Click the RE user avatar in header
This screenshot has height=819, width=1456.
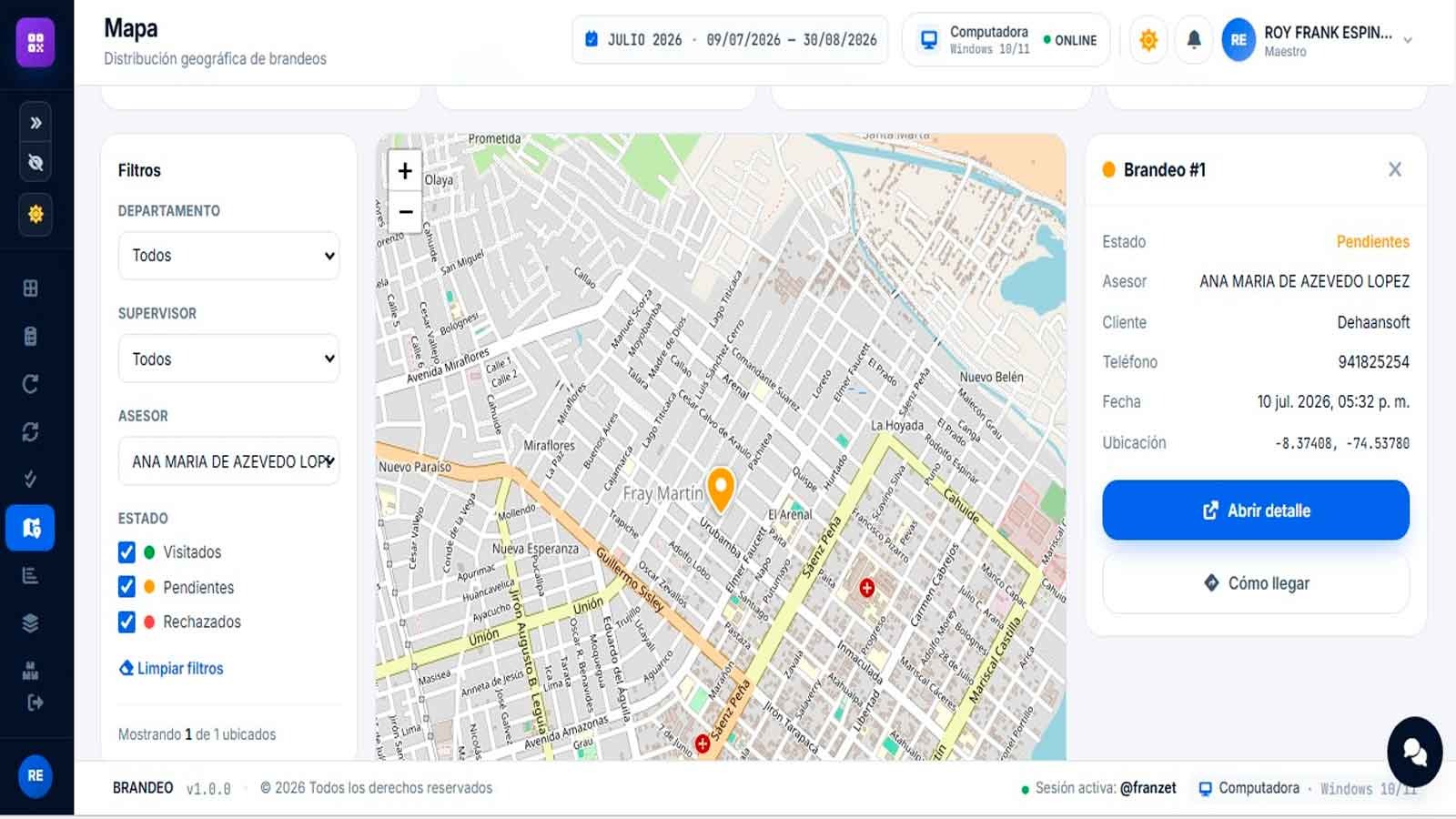[1239, 40]
